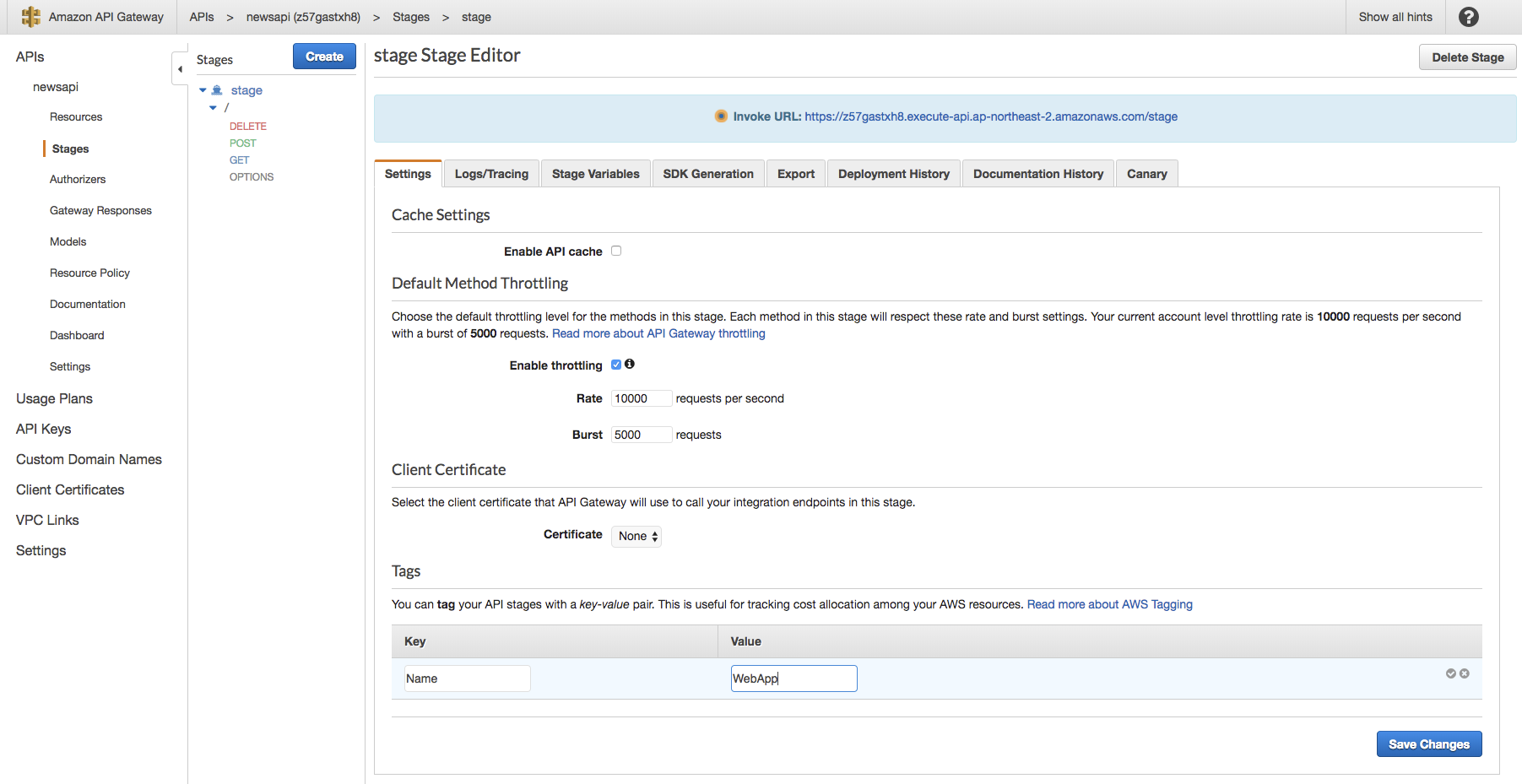Click the APIs breadcrumb
The width and height of the screenshot is (1522, 784).
[x=202, y=17]
